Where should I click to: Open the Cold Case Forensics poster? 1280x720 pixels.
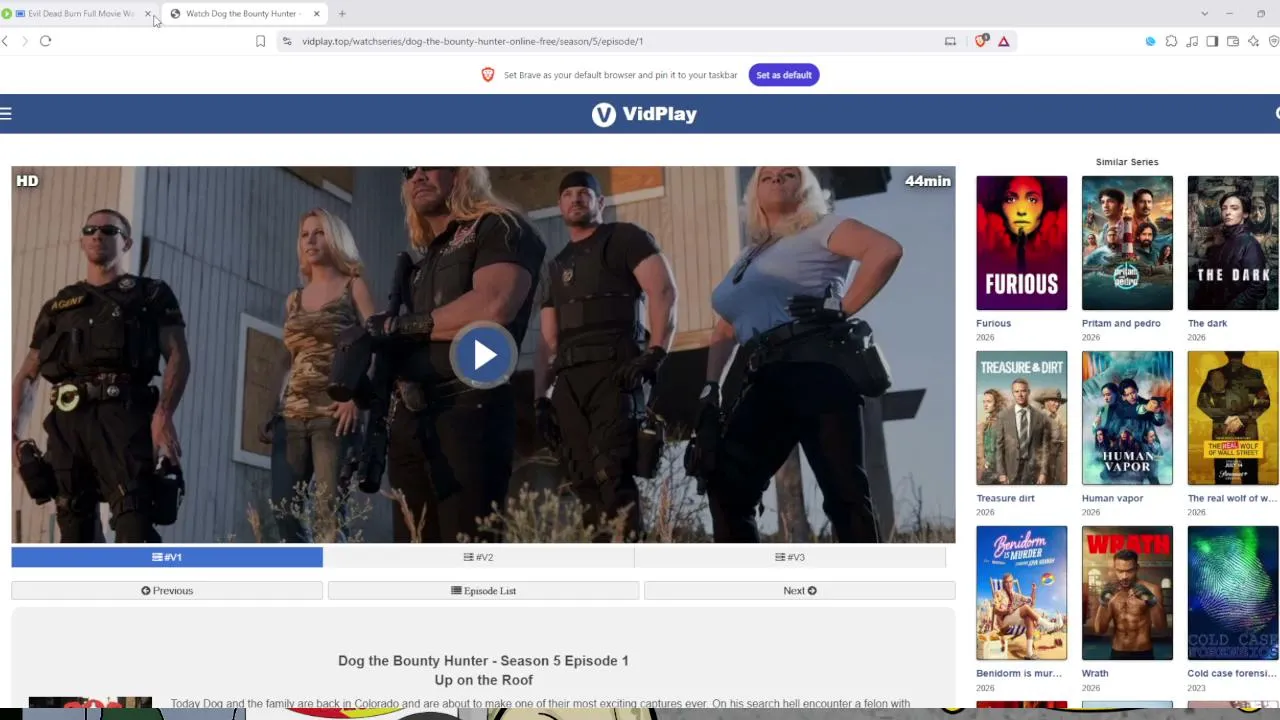click(x=1232, y=593)
